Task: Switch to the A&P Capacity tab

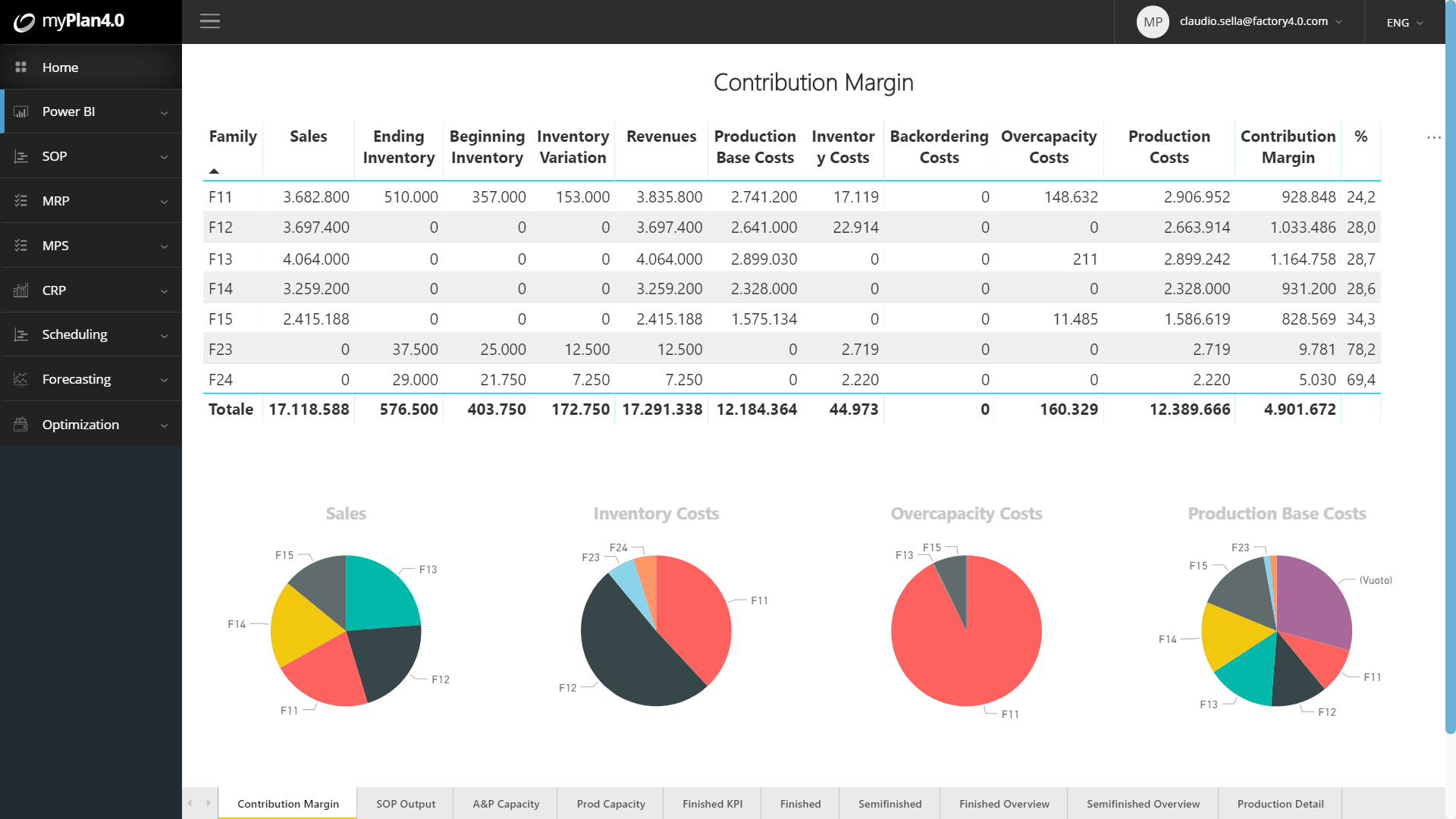Action: pyautogui.click(x=506, y=804)
